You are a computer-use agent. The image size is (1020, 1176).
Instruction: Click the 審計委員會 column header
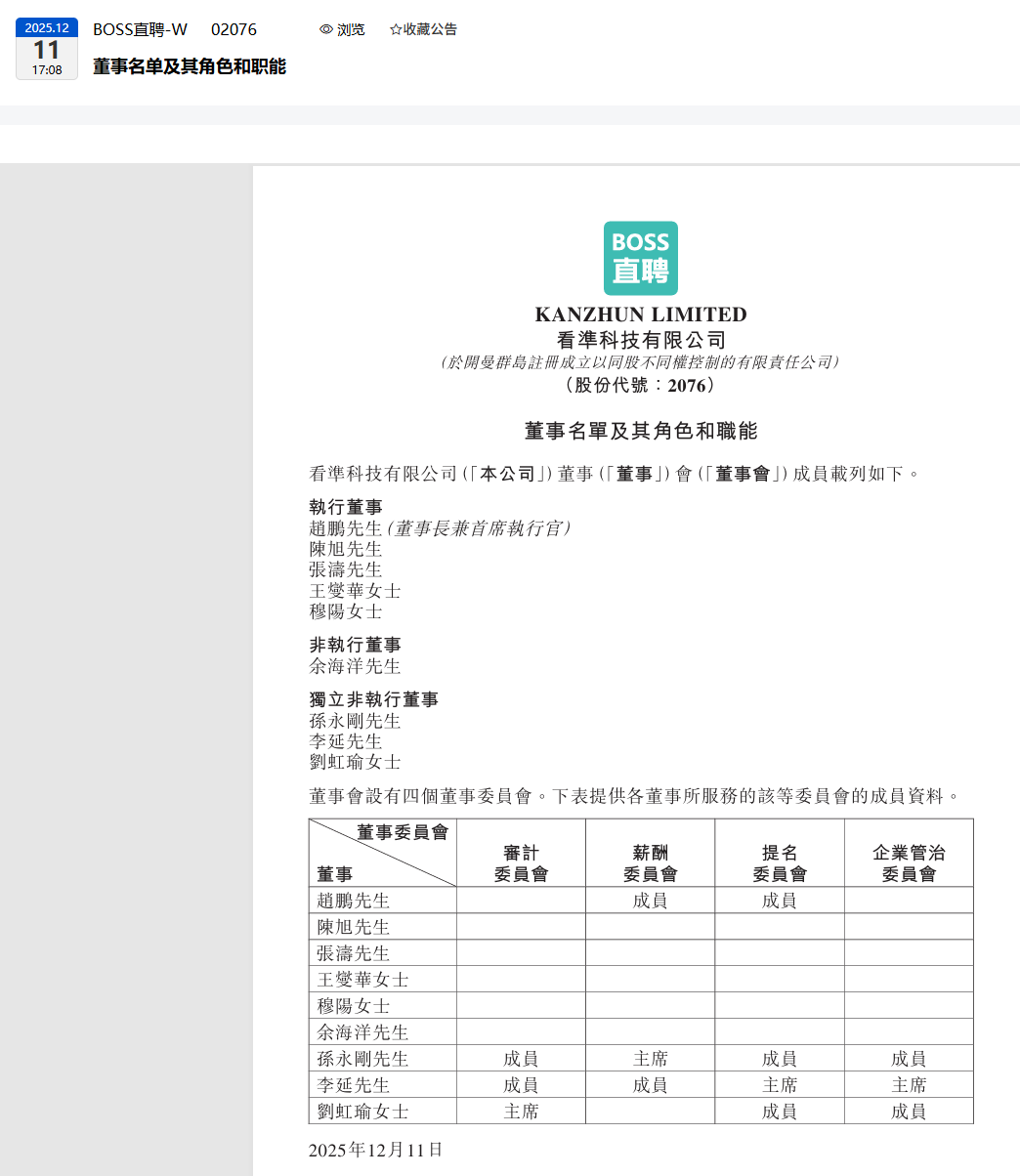pyautogui.click(x=521, y=863)
